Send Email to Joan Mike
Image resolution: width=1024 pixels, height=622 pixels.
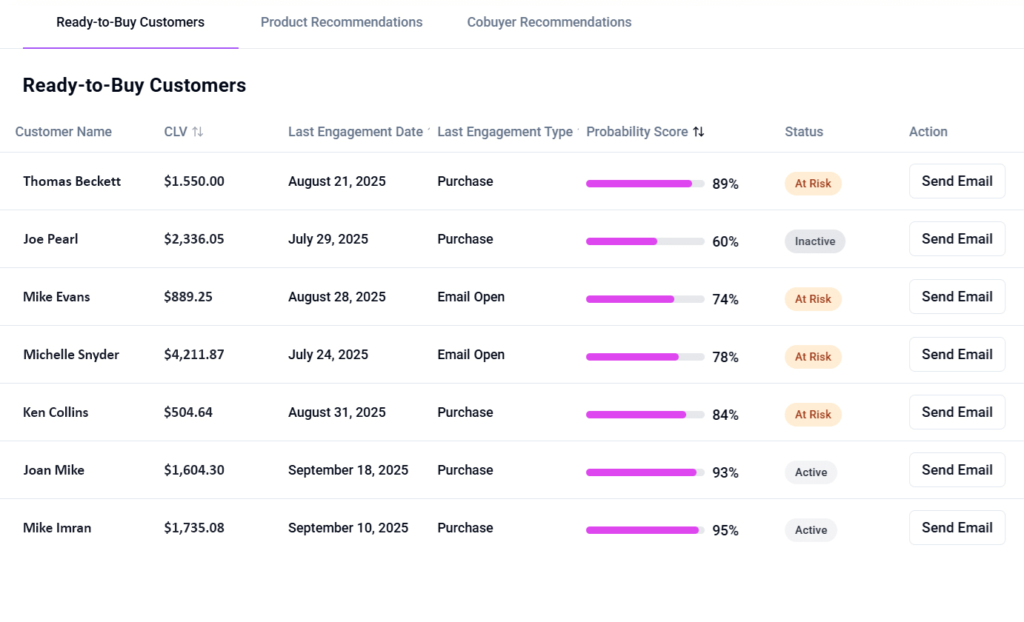(x=956, y=470)
